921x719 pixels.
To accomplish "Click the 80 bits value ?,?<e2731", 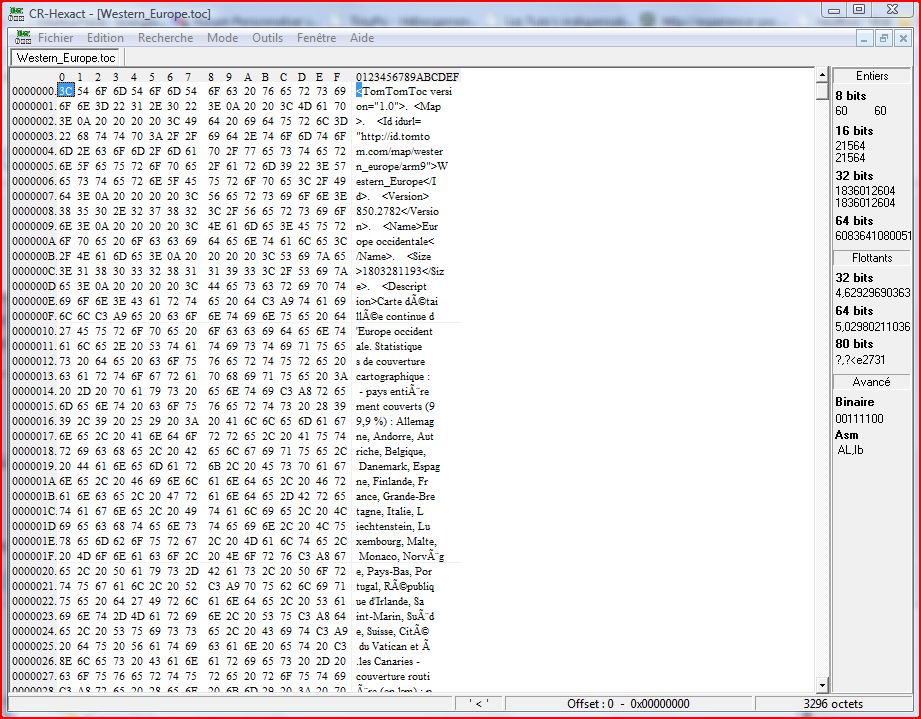I will (x=860, y=360).
